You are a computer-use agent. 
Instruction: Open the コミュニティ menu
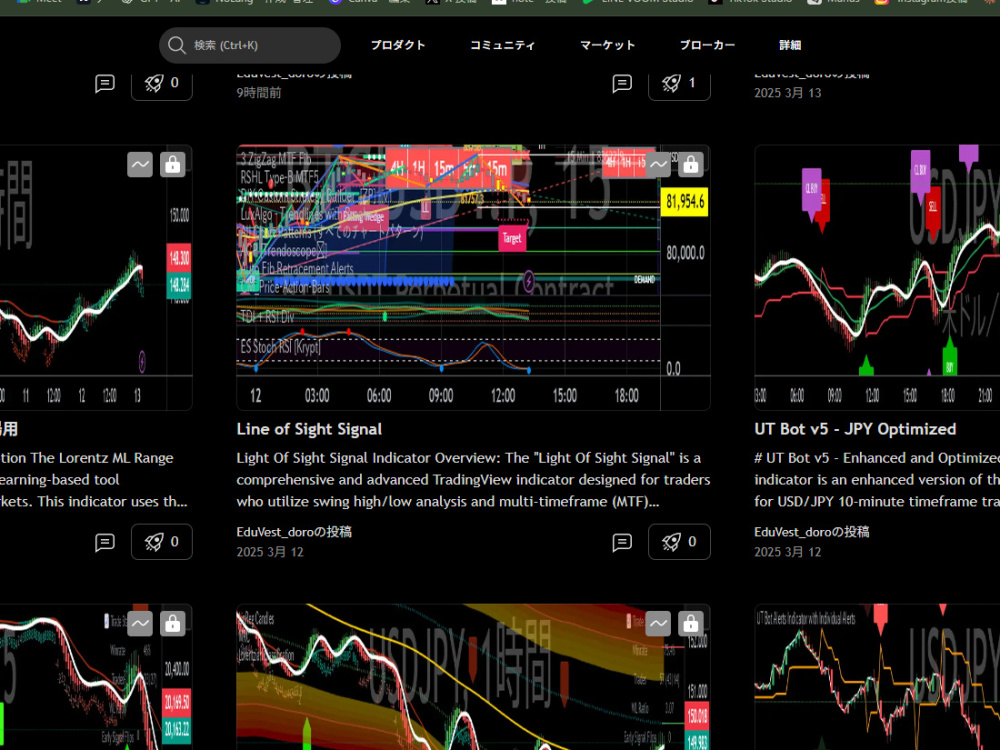click(502, 45)
